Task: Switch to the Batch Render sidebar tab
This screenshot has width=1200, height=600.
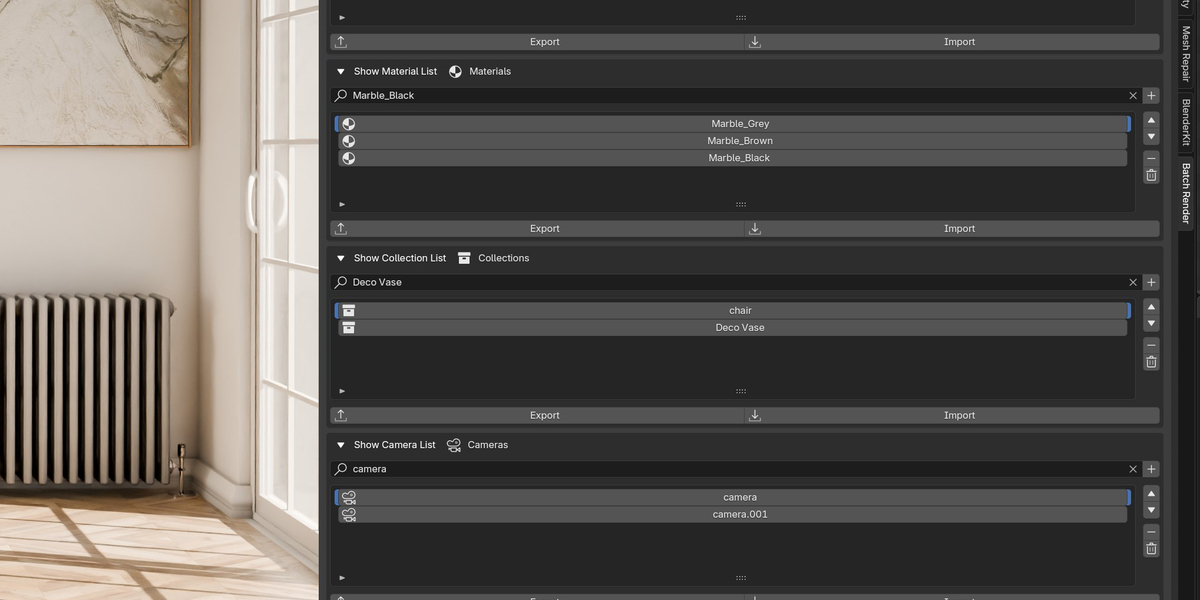Action: coord(1186,193)
